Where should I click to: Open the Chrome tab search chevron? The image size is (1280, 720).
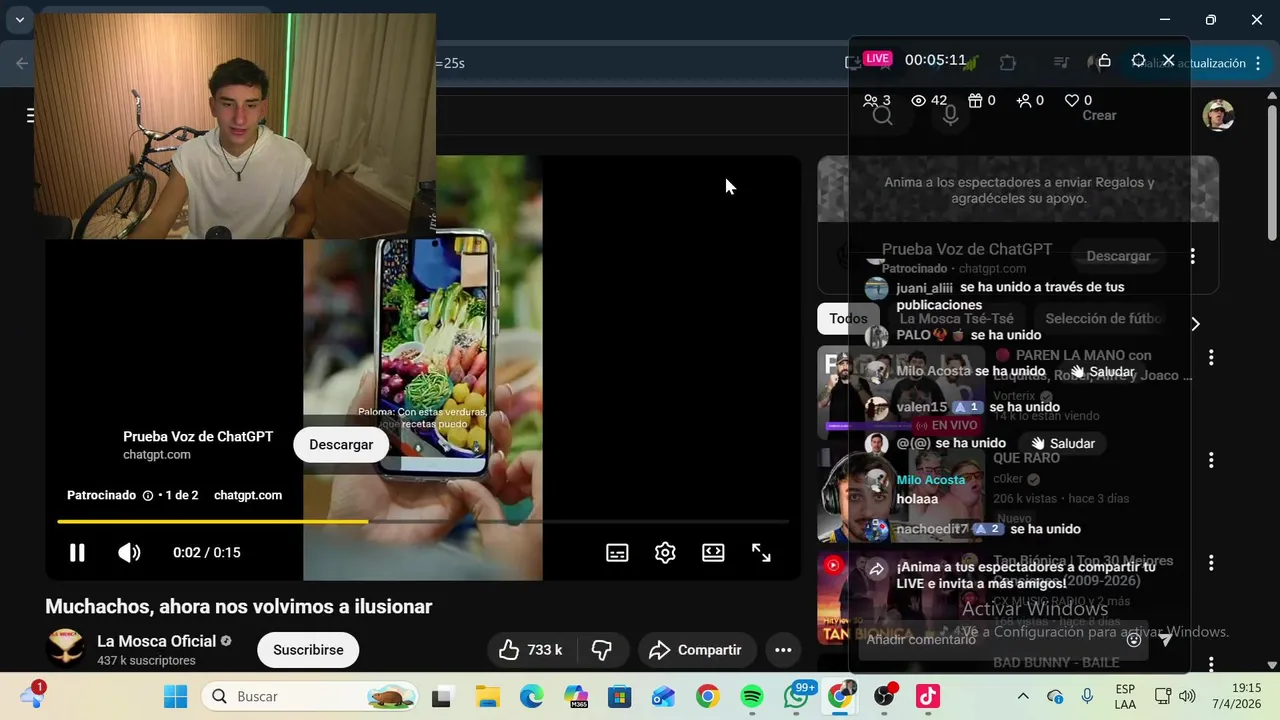pyautogui.click(x=19, y=19)
